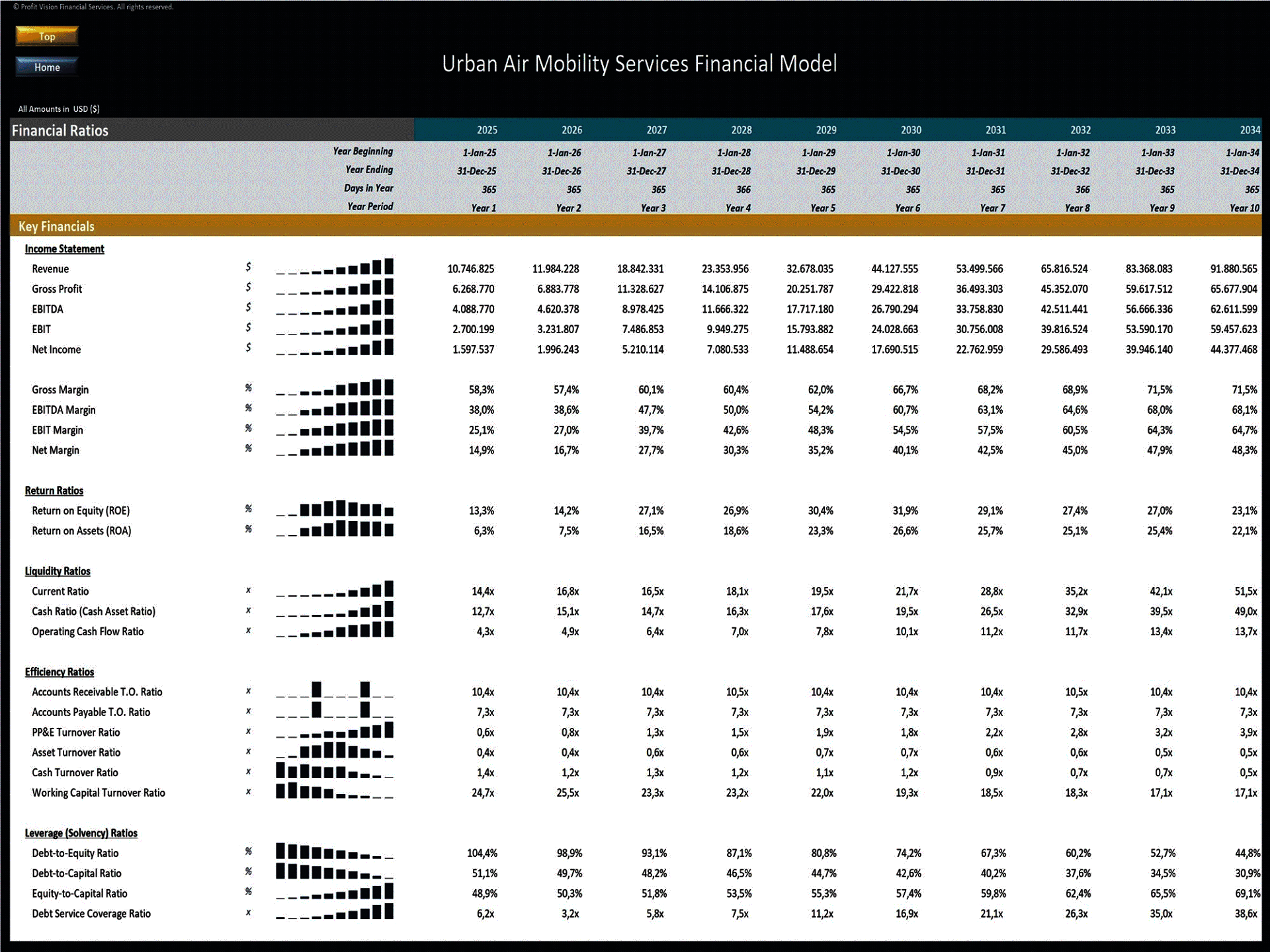The image size is (1270, 952).
Task: Select Cash Ratio value 12,7x
Action: coord(483,612)
